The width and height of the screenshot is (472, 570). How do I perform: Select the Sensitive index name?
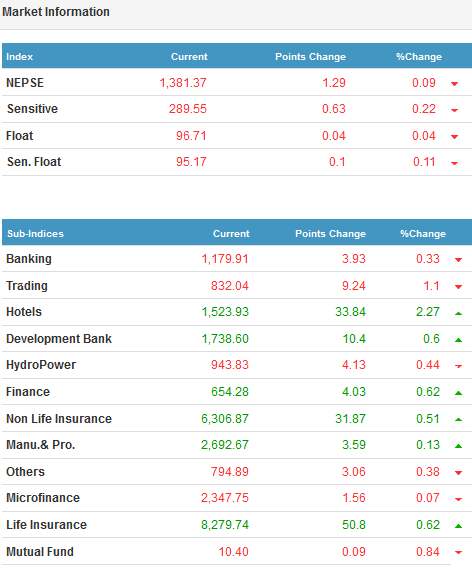32,109
